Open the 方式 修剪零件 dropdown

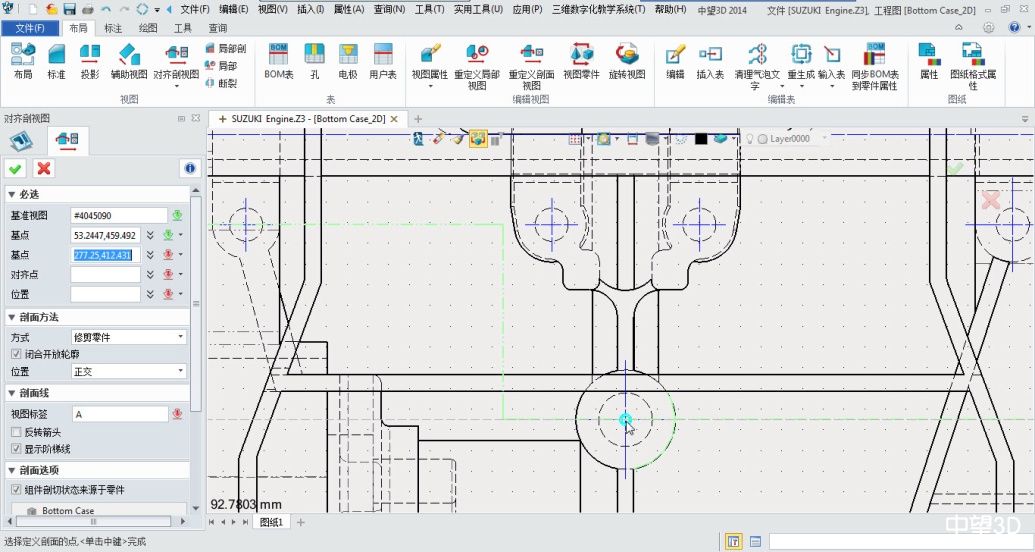pos(128,337)
